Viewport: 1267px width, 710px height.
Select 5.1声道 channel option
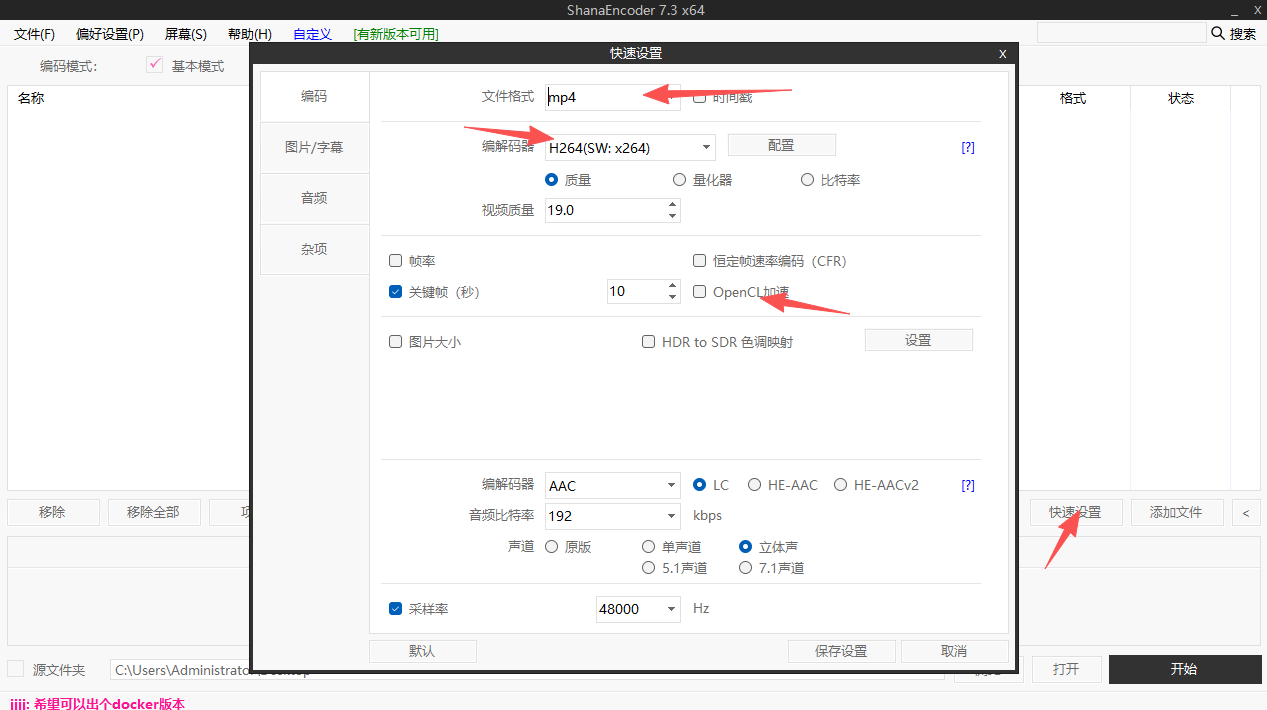click(649, 567)
